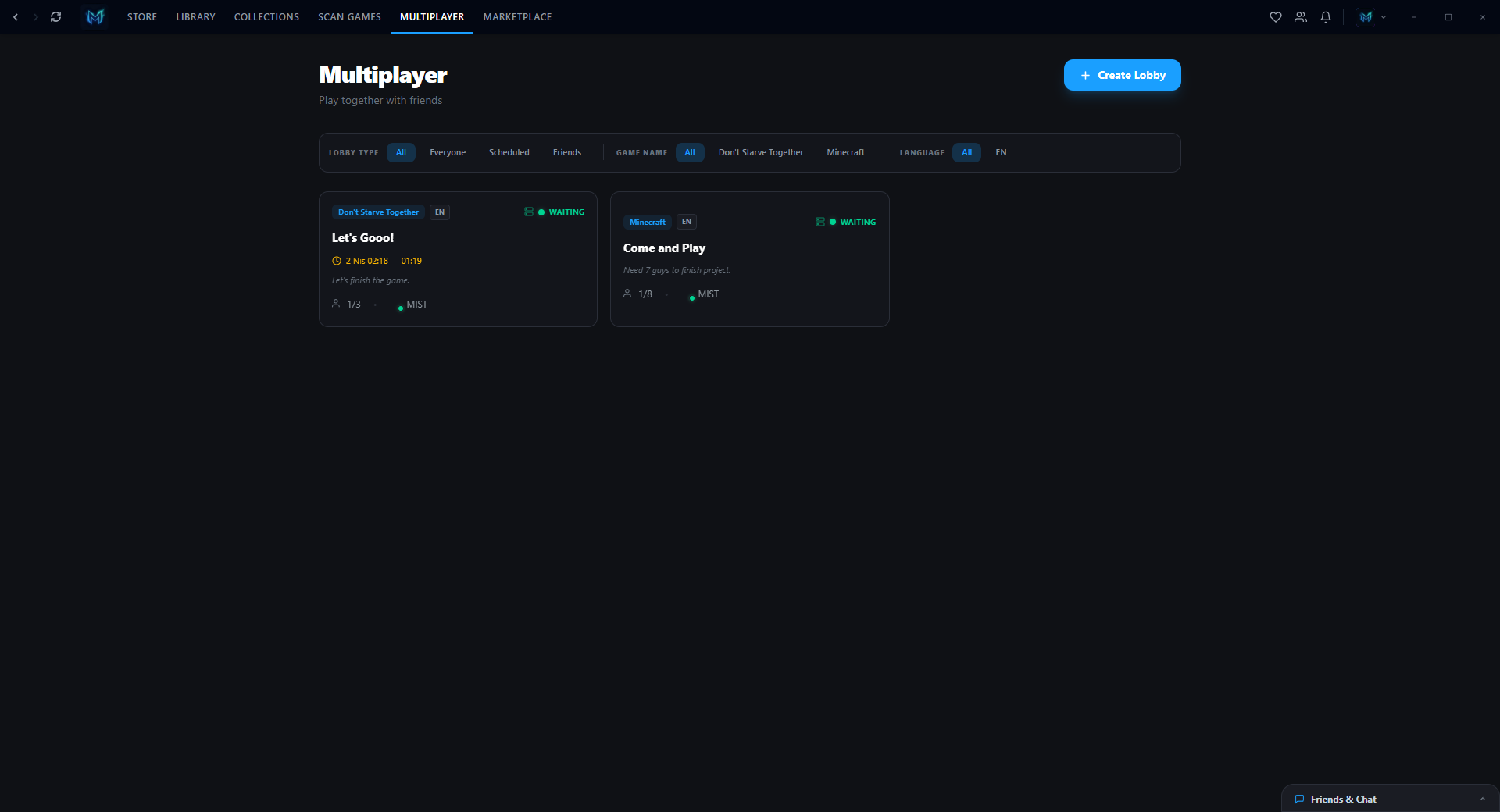Click host MIST on Come and Play card
The width and height of the screenshot is (1500, 812).
708,294
